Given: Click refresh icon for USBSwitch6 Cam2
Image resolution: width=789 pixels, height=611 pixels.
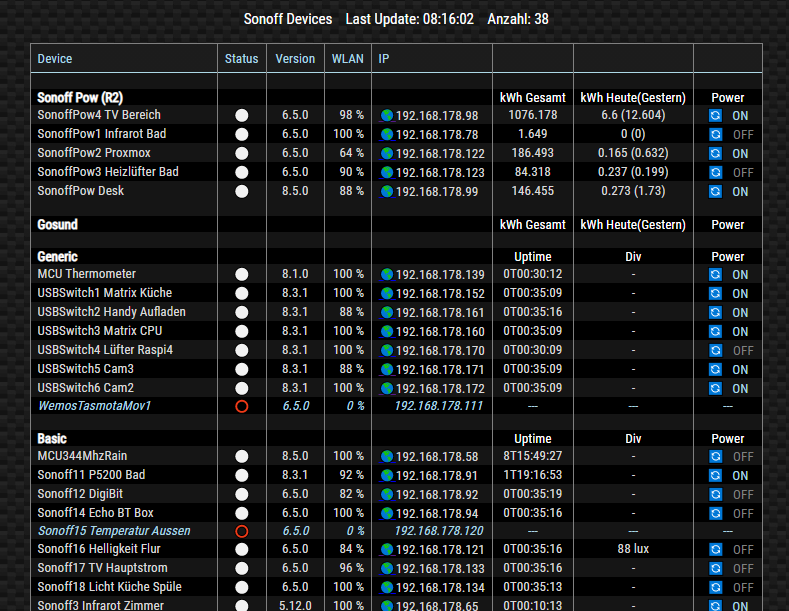Looking at the screenshot, I should pos(716,389).
